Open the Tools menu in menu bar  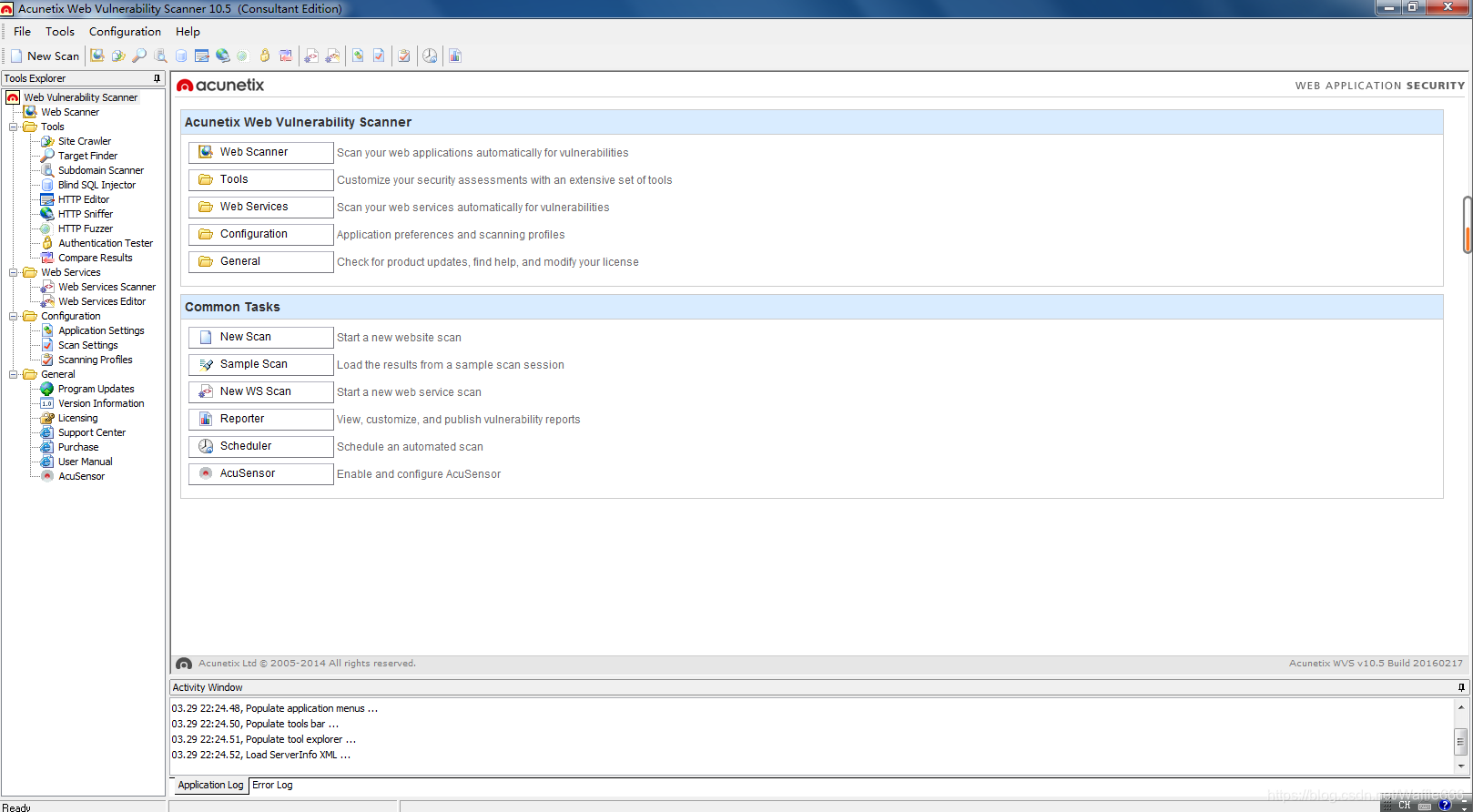(60, 31)
